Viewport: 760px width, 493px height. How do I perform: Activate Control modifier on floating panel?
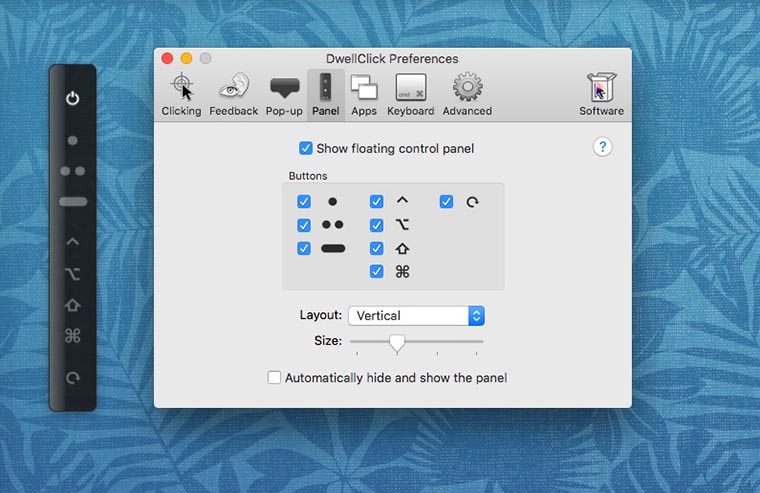point(73,241)
